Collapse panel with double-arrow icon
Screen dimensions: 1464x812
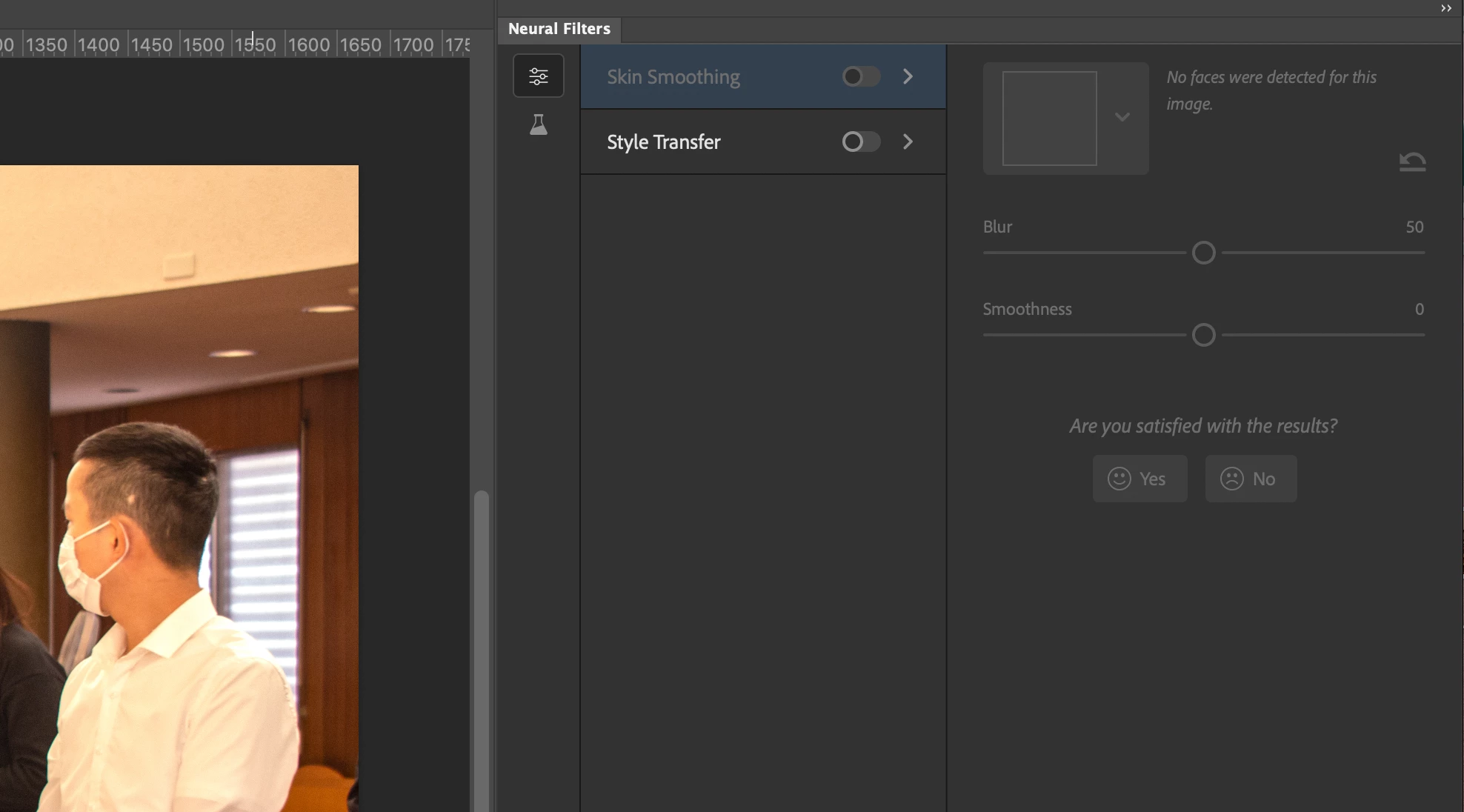[1445, 8]
